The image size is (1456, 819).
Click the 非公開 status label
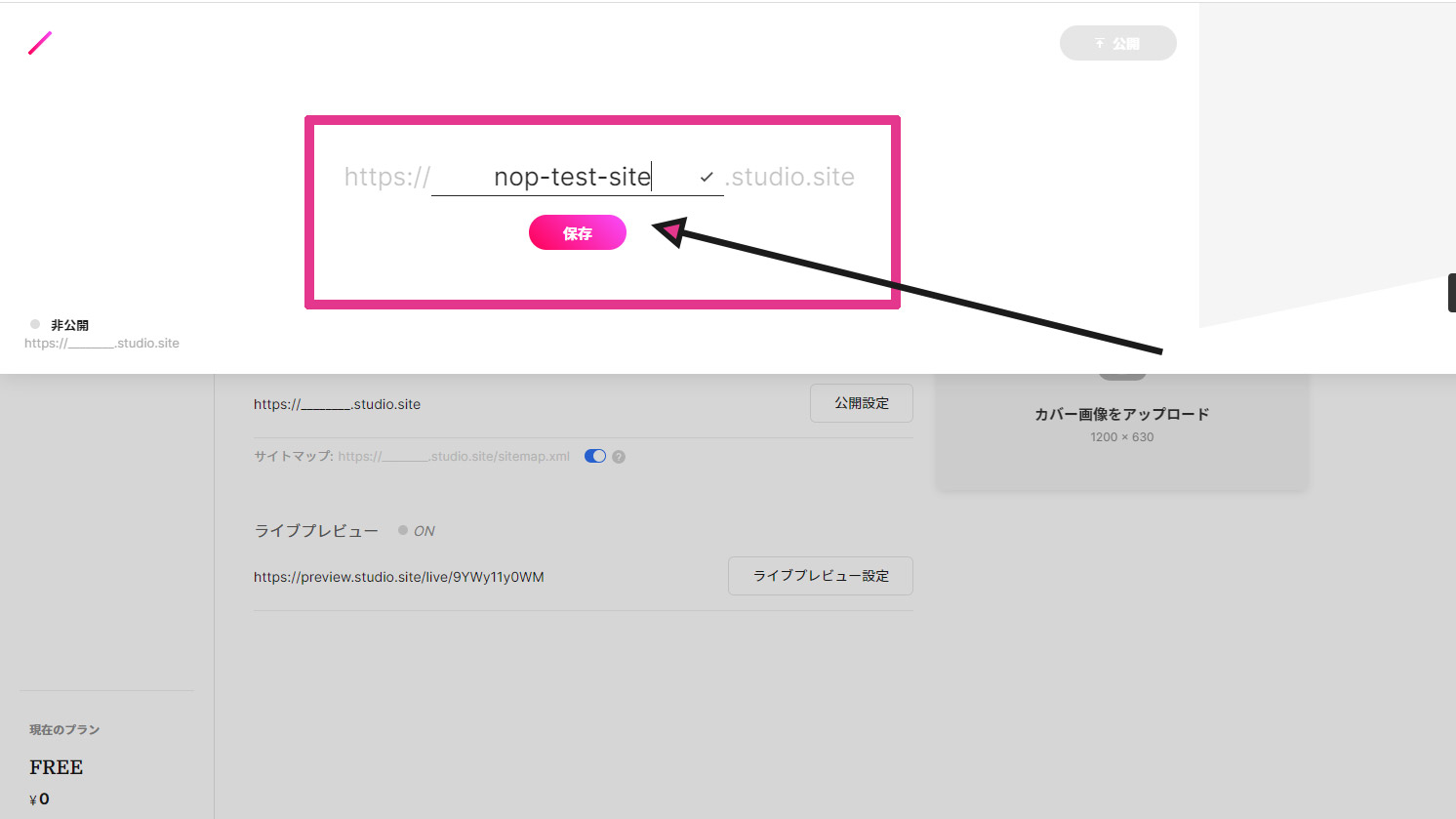pyautogui.click(x=69, y=325)
